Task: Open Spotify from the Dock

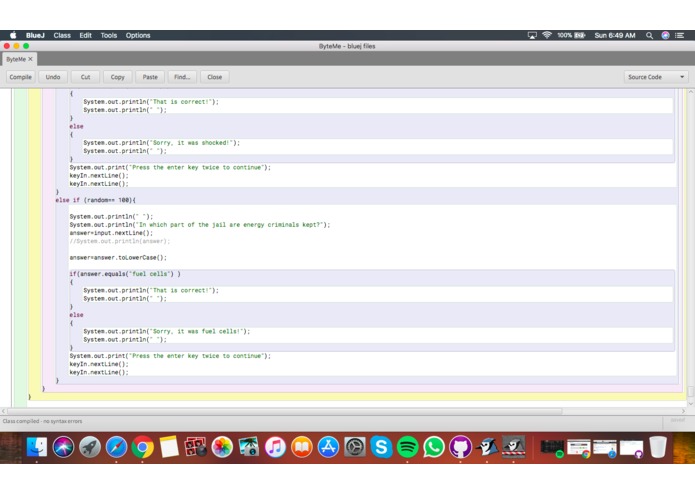Action: [x=407, y=447]
